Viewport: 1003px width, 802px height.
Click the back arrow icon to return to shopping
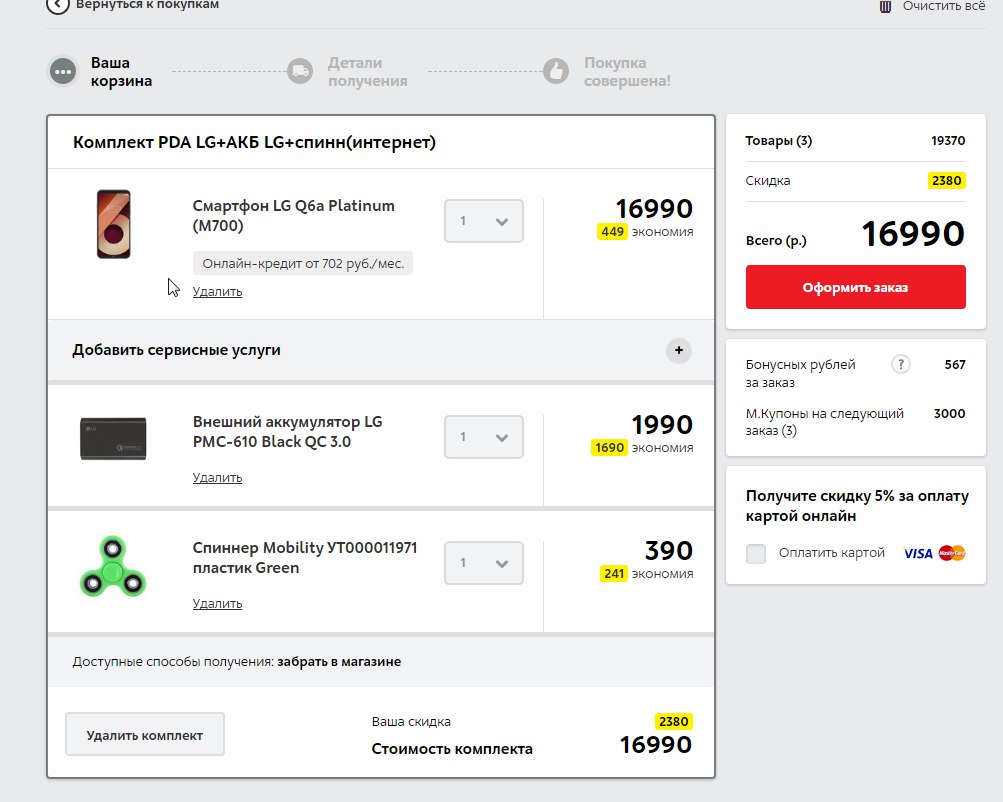point(58,6)
